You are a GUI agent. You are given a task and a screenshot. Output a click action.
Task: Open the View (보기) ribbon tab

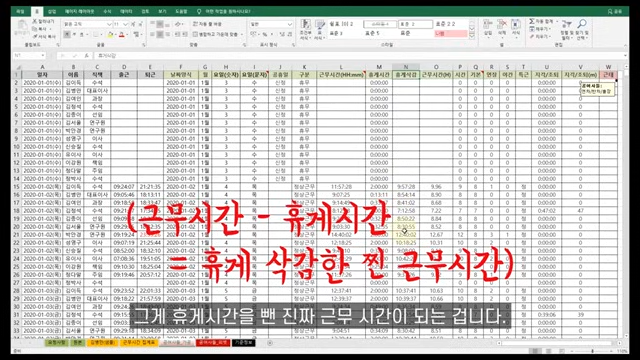coord(162,11)
